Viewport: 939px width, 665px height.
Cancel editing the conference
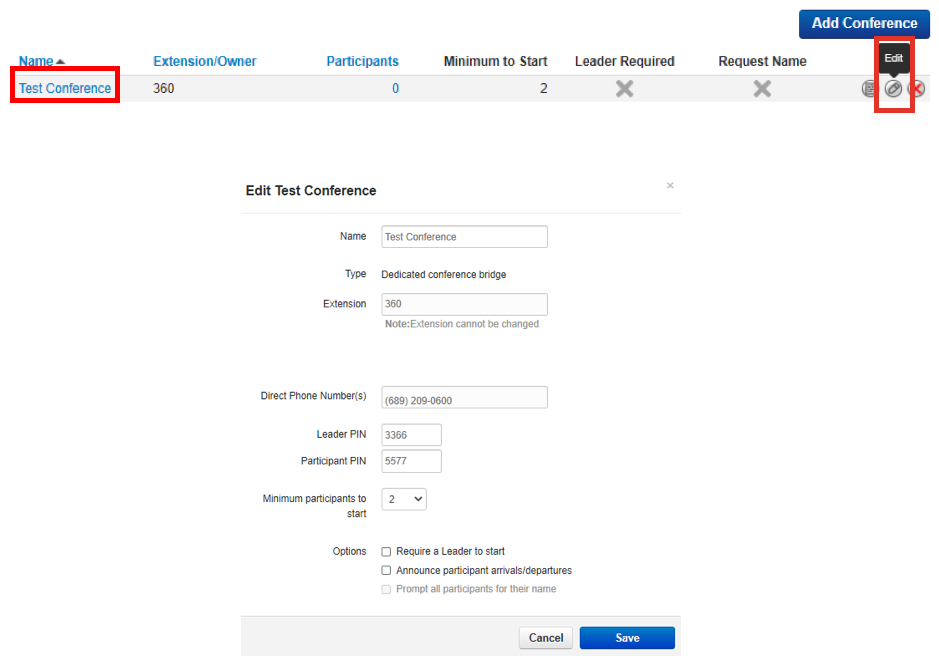tap(546, 638)
